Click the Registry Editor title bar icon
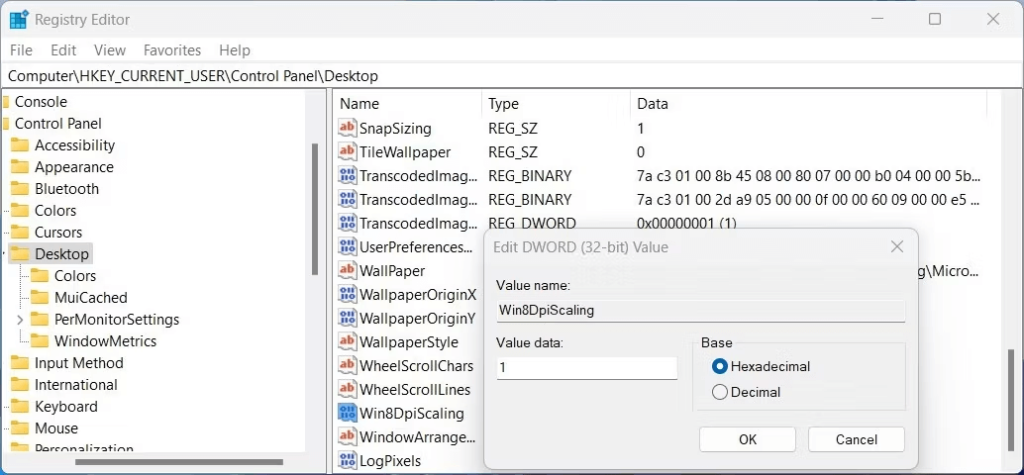1024x475 pixels. pyautogui.click(x=19, y=19)
